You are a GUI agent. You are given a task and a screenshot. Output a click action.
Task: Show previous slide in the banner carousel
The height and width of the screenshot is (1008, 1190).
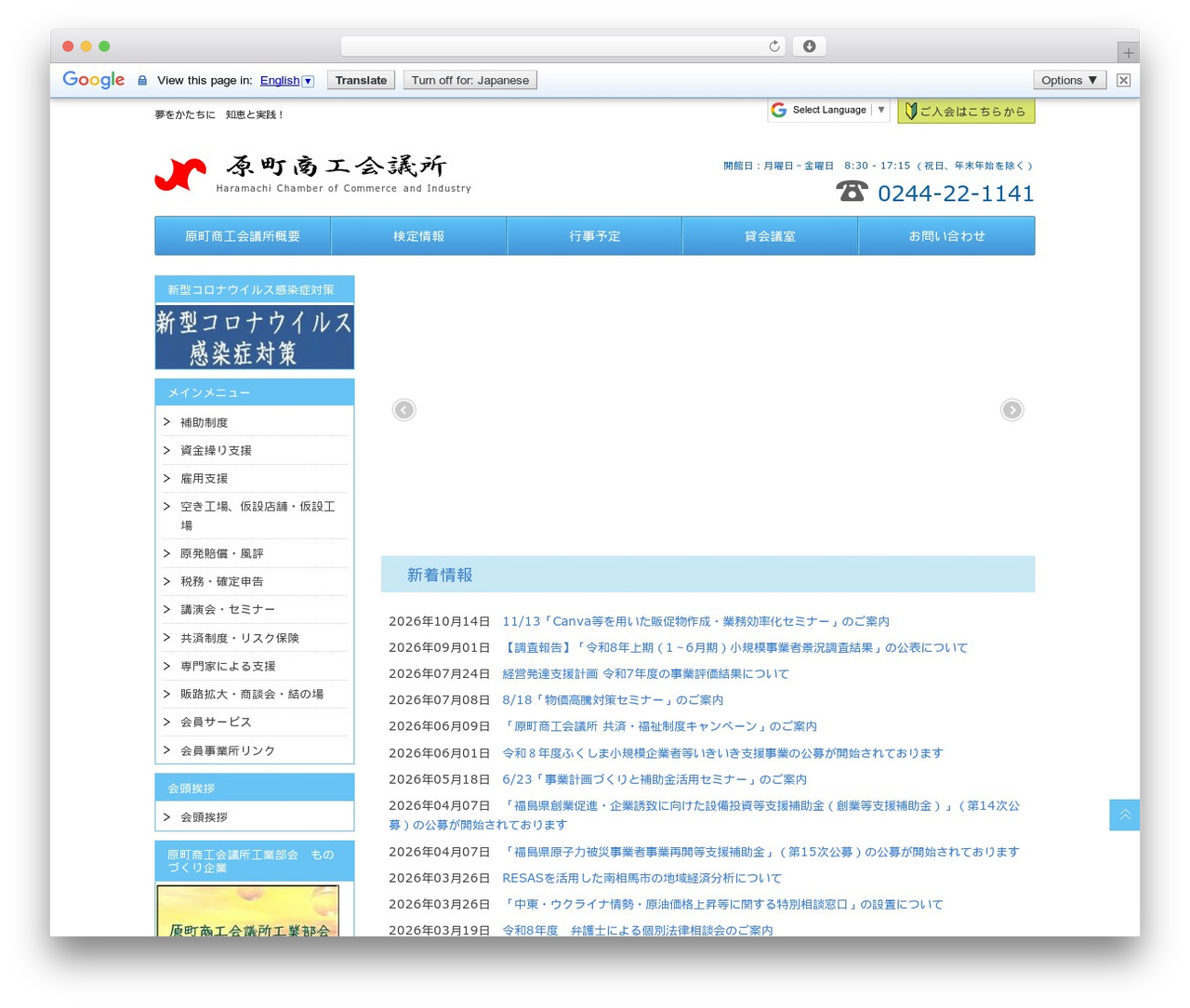403,410
